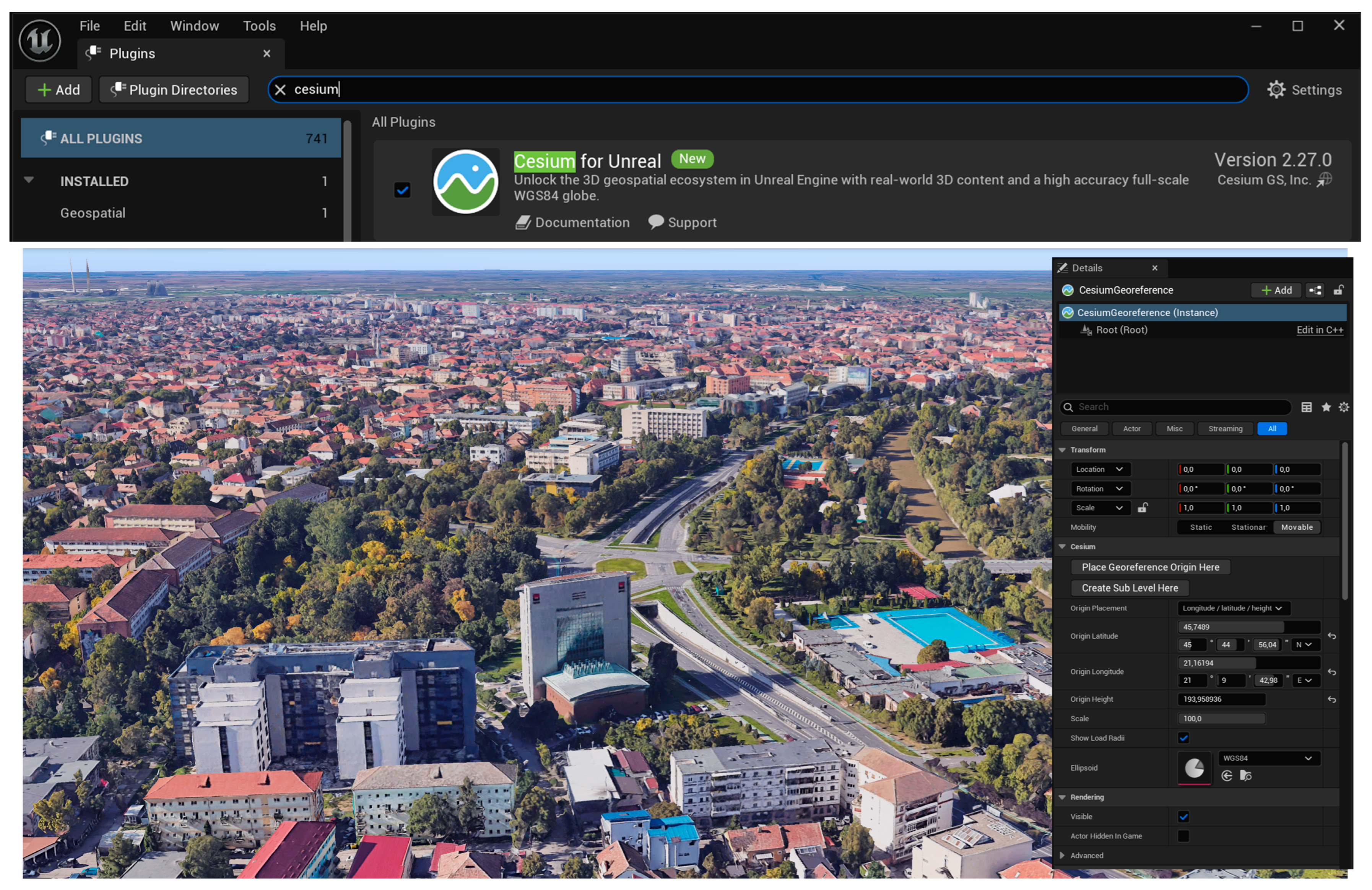This screenshot has width=1372, height=890.
Task: Collapse the INSTALLED plugins category
Action: (29, 181)
